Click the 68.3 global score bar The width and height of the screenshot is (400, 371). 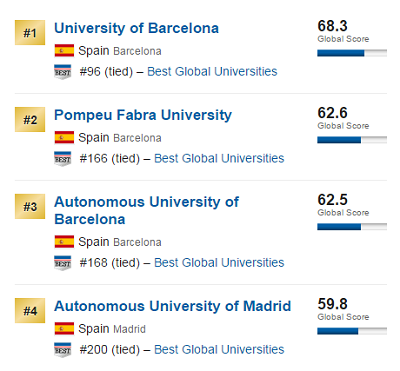click(352, 53)
